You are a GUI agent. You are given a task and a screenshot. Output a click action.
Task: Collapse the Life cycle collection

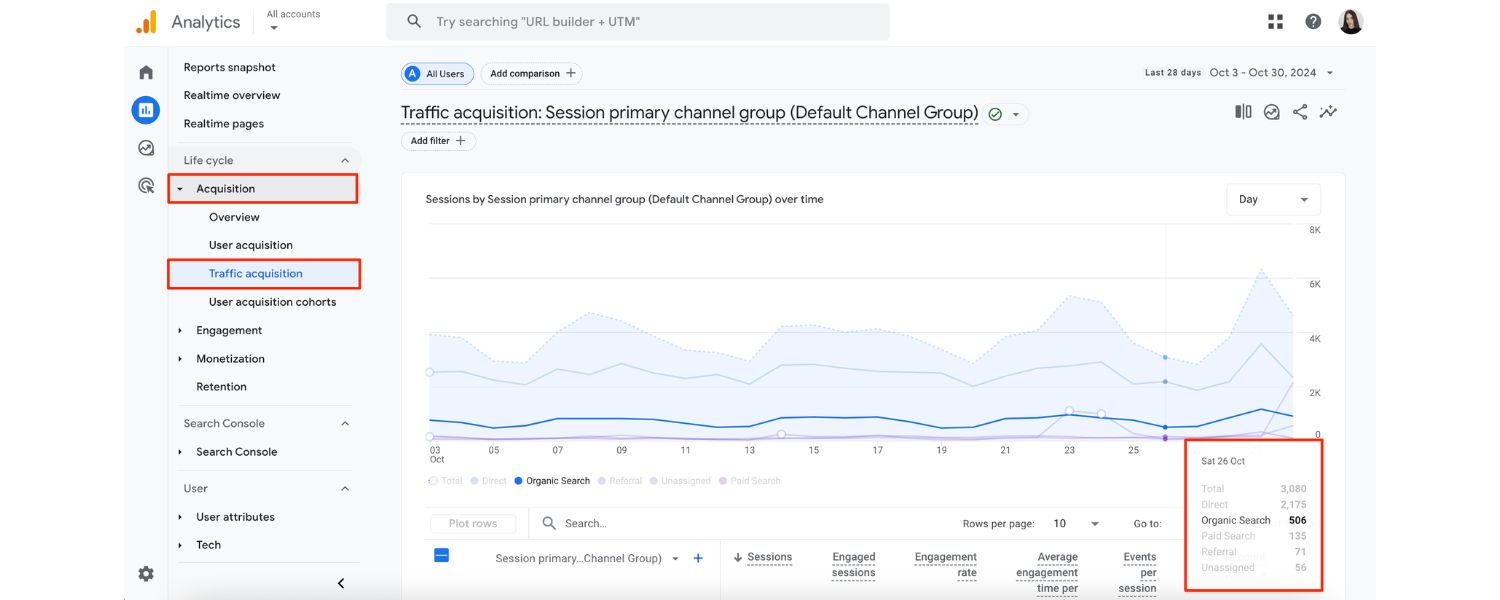[344, 159]
